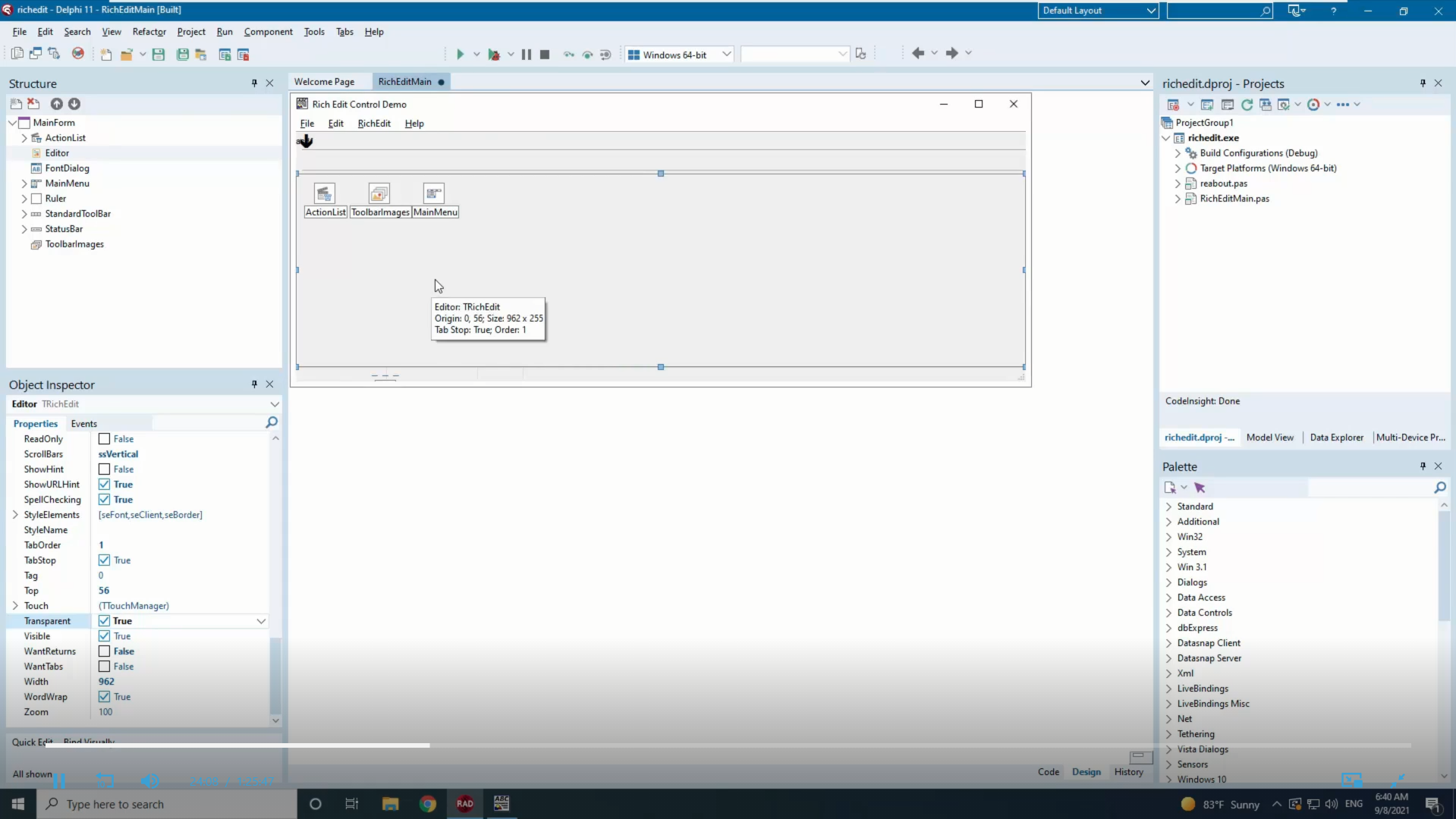Open RAD Studio taskbar icon
The height and width of the screenshot is (819, 1456).
(465, 804)
